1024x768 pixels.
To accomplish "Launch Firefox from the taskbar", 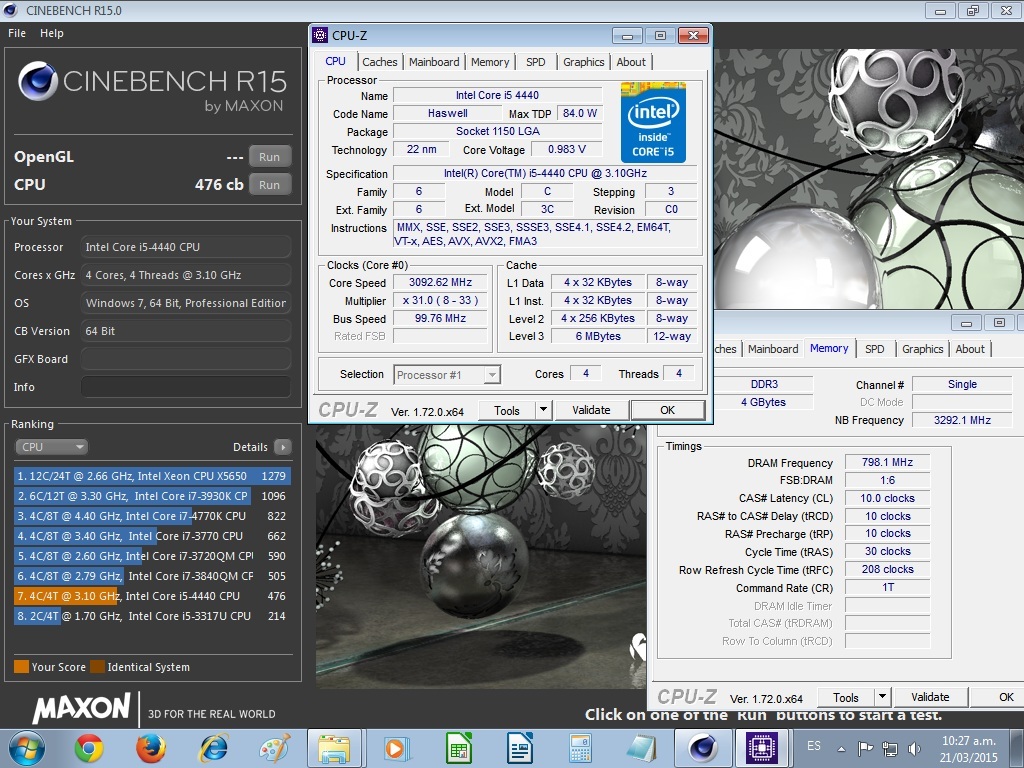I will click(x=151, y=748).
